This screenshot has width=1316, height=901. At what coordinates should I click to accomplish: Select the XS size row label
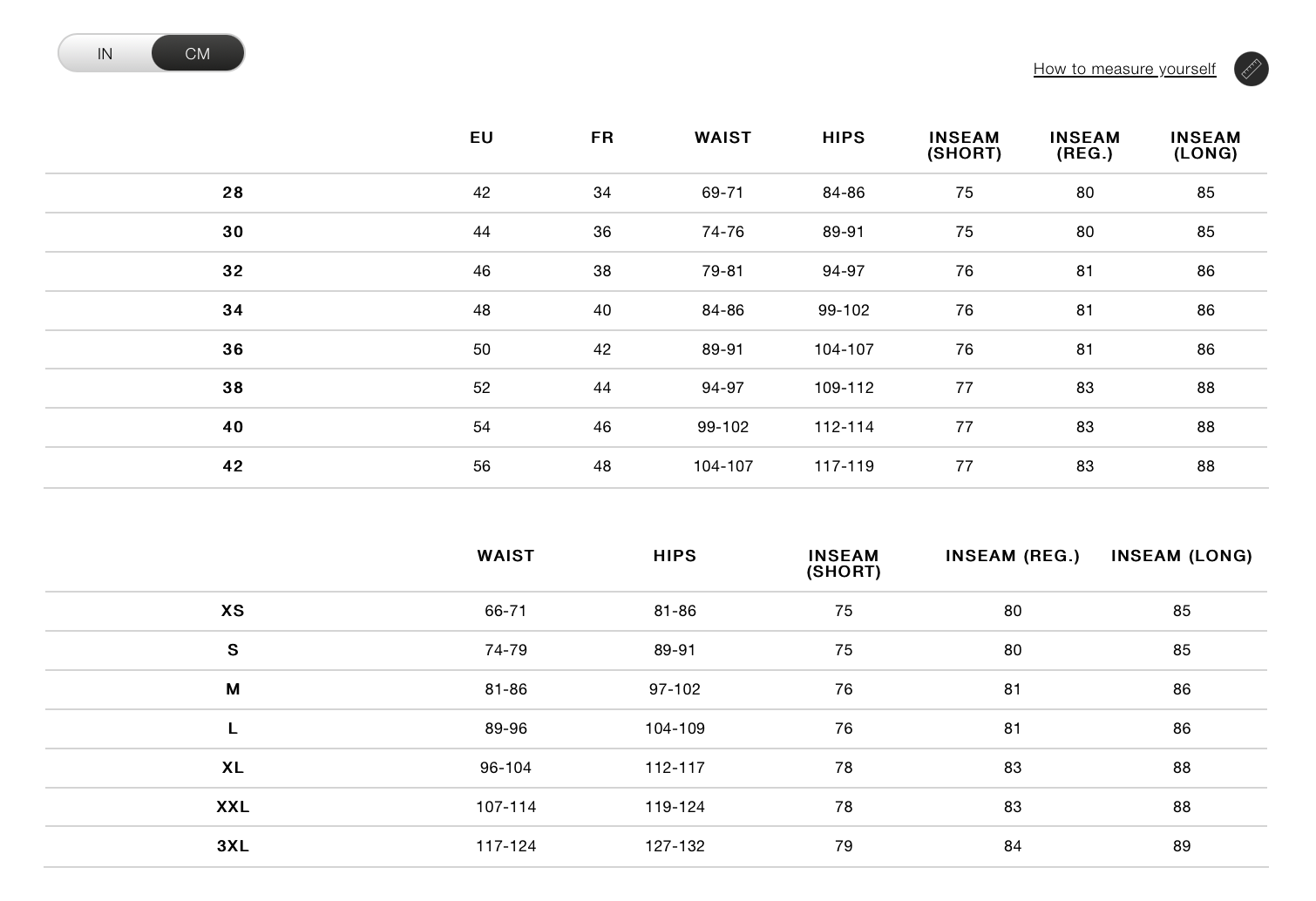coord(233,611)
